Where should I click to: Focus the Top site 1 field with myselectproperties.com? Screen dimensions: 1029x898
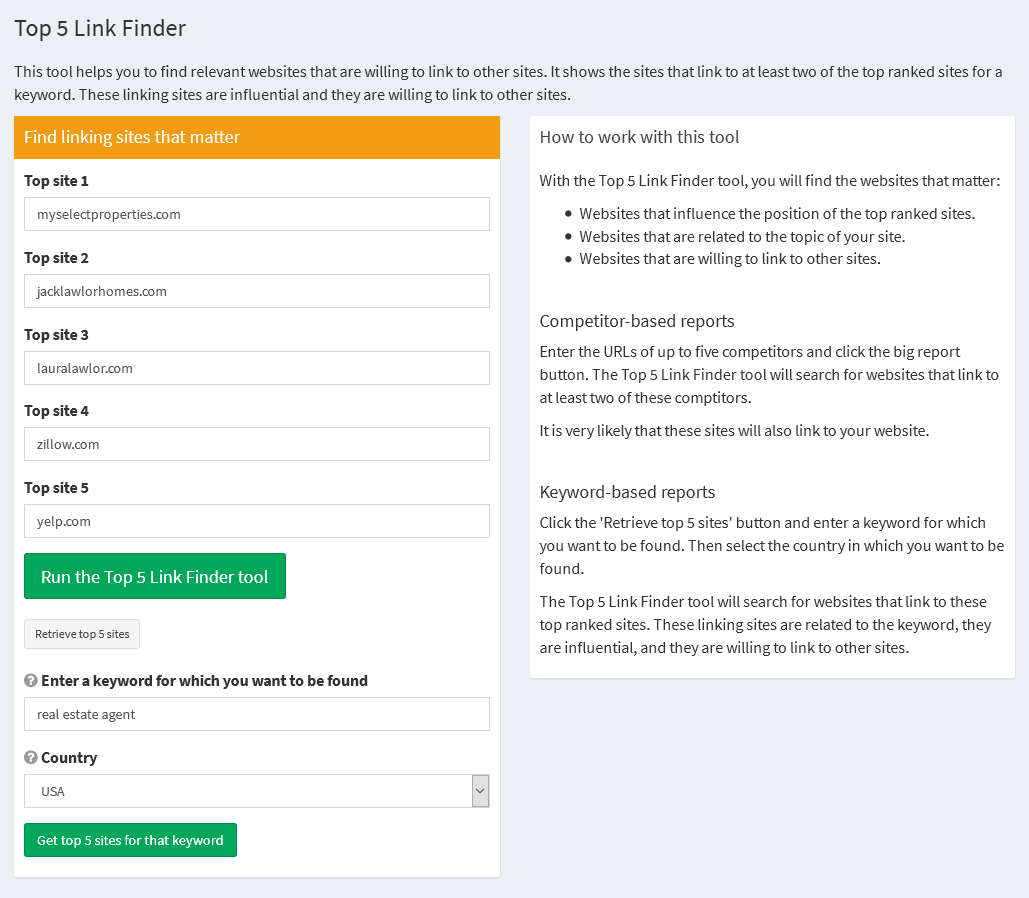(x=256, y=214)
